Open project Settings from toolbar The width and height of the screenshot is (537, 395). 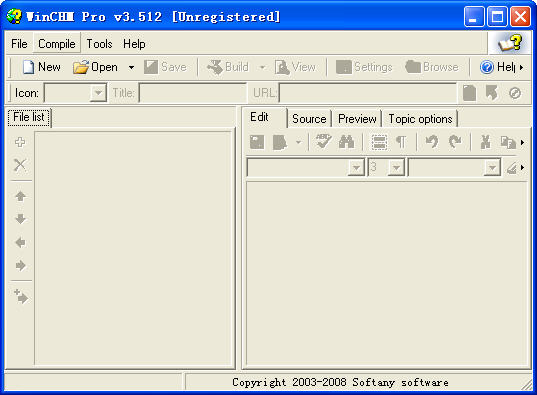pyautogui.click(x=364, y=67)
